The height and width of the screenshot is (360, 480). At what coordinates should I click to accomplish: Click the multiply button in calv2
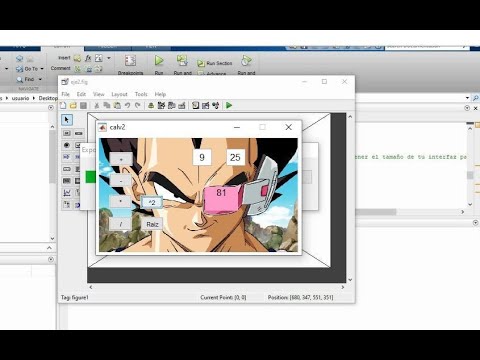click(120, 202)
